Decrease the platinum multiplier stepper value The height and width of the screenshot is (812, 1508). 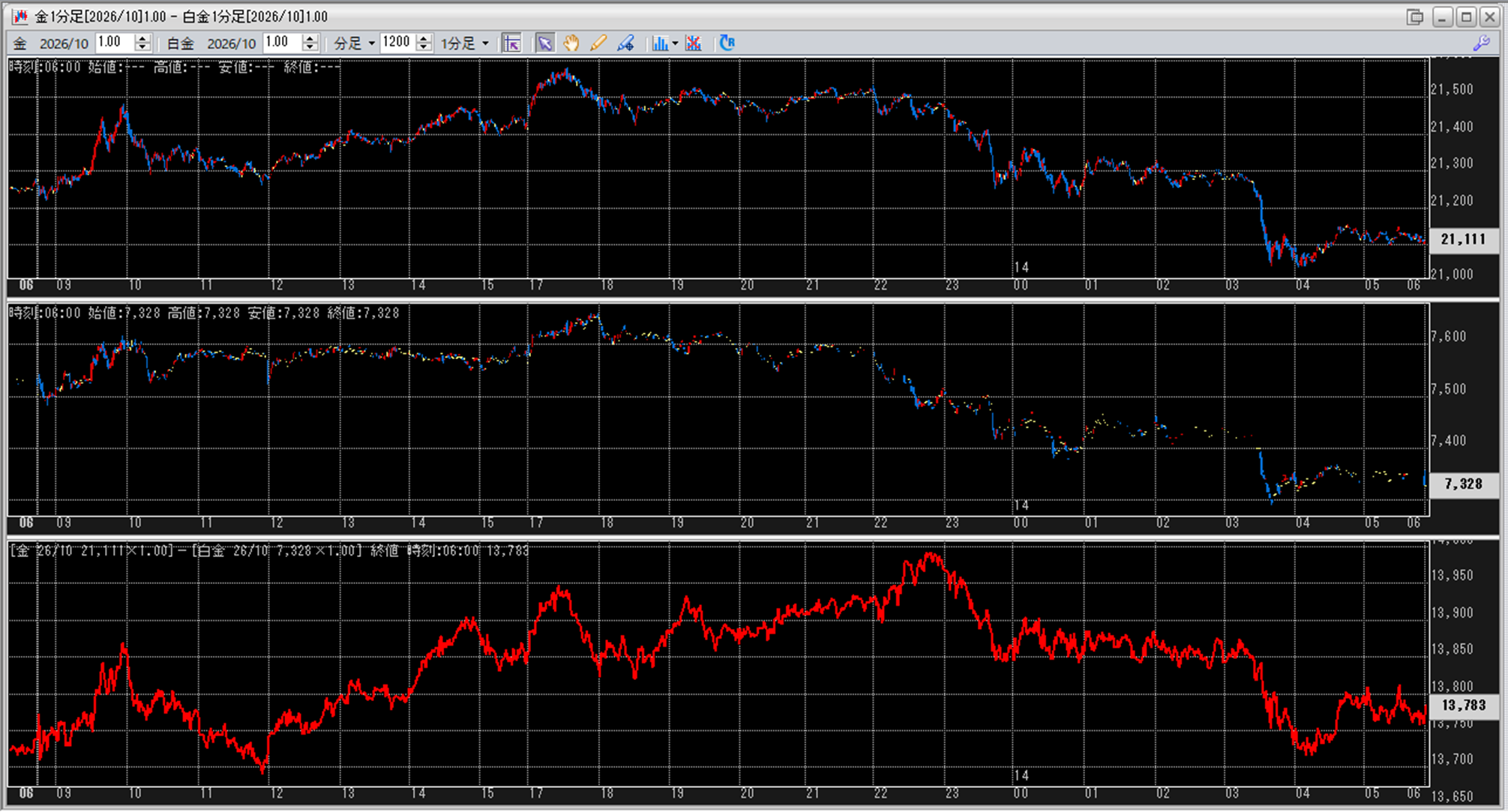pos(310,47)
